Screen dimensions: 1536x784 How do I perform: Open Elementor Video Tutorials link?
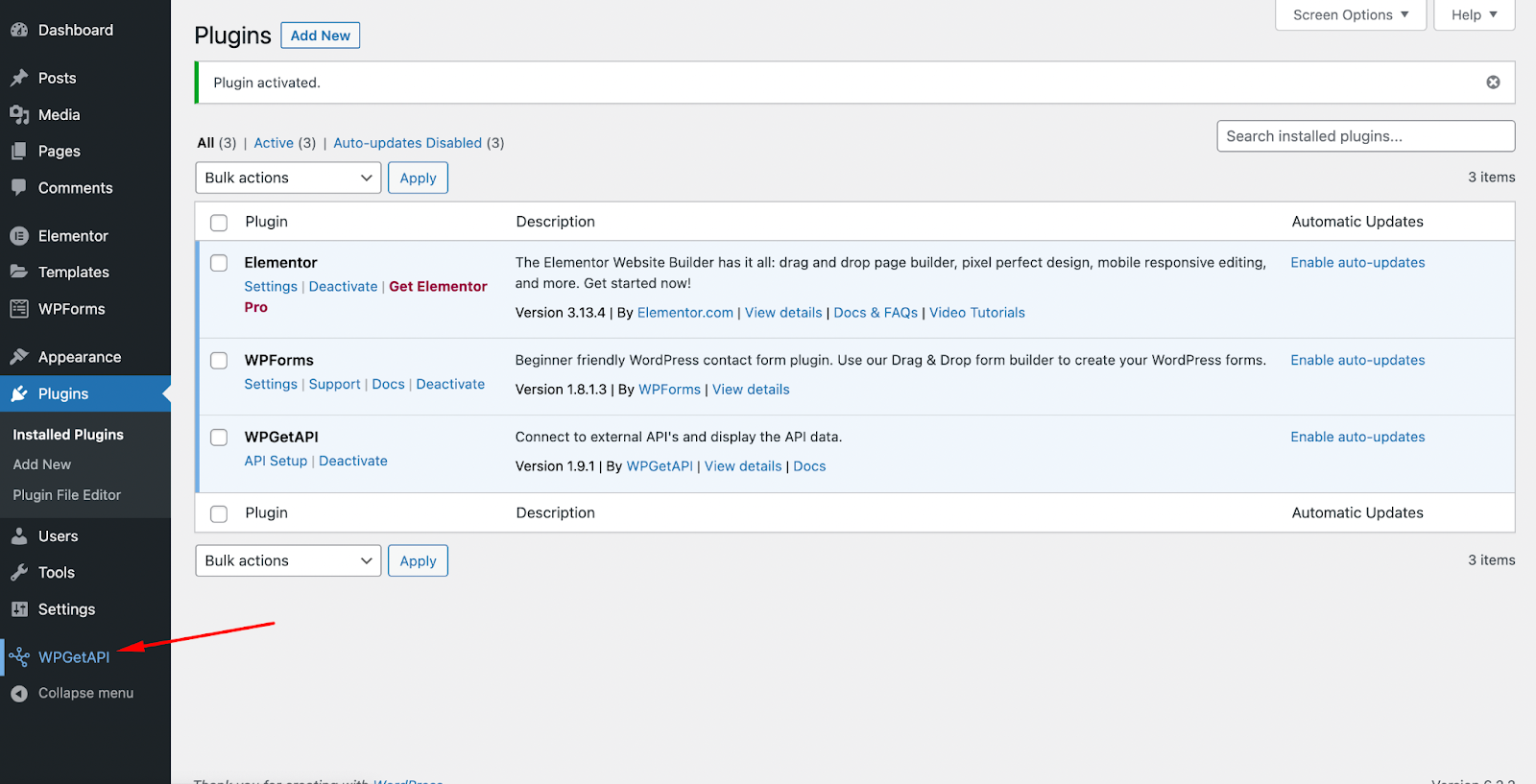pyautogui.click(x=977, y=313)
